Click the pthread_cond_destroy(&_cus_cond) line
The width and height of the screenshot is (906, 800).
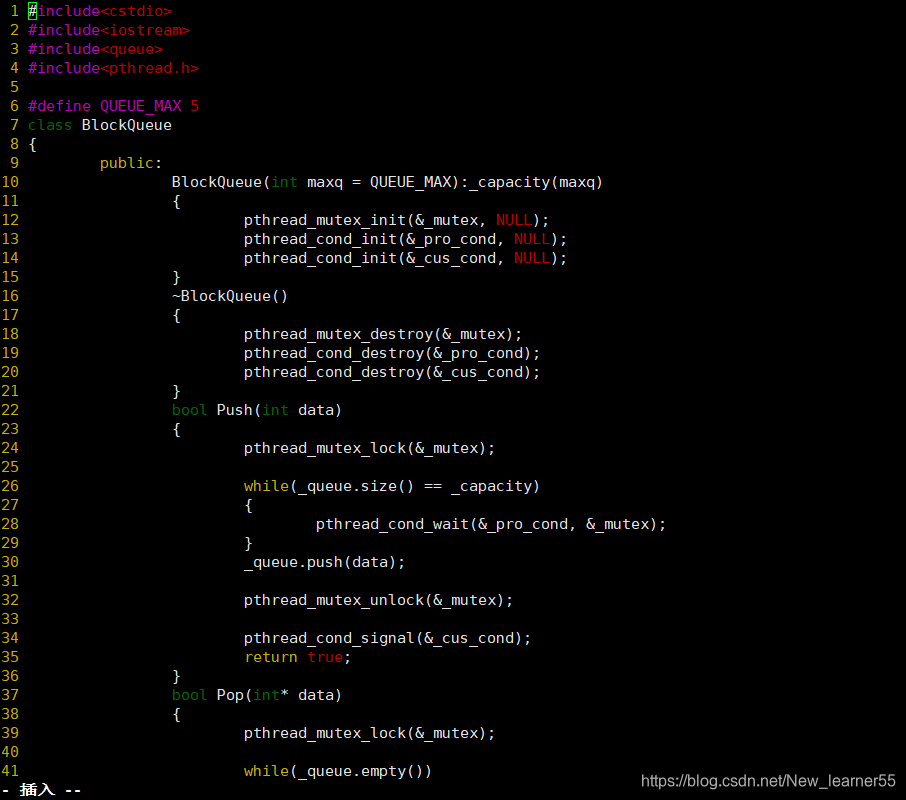[x=392, y=373]
